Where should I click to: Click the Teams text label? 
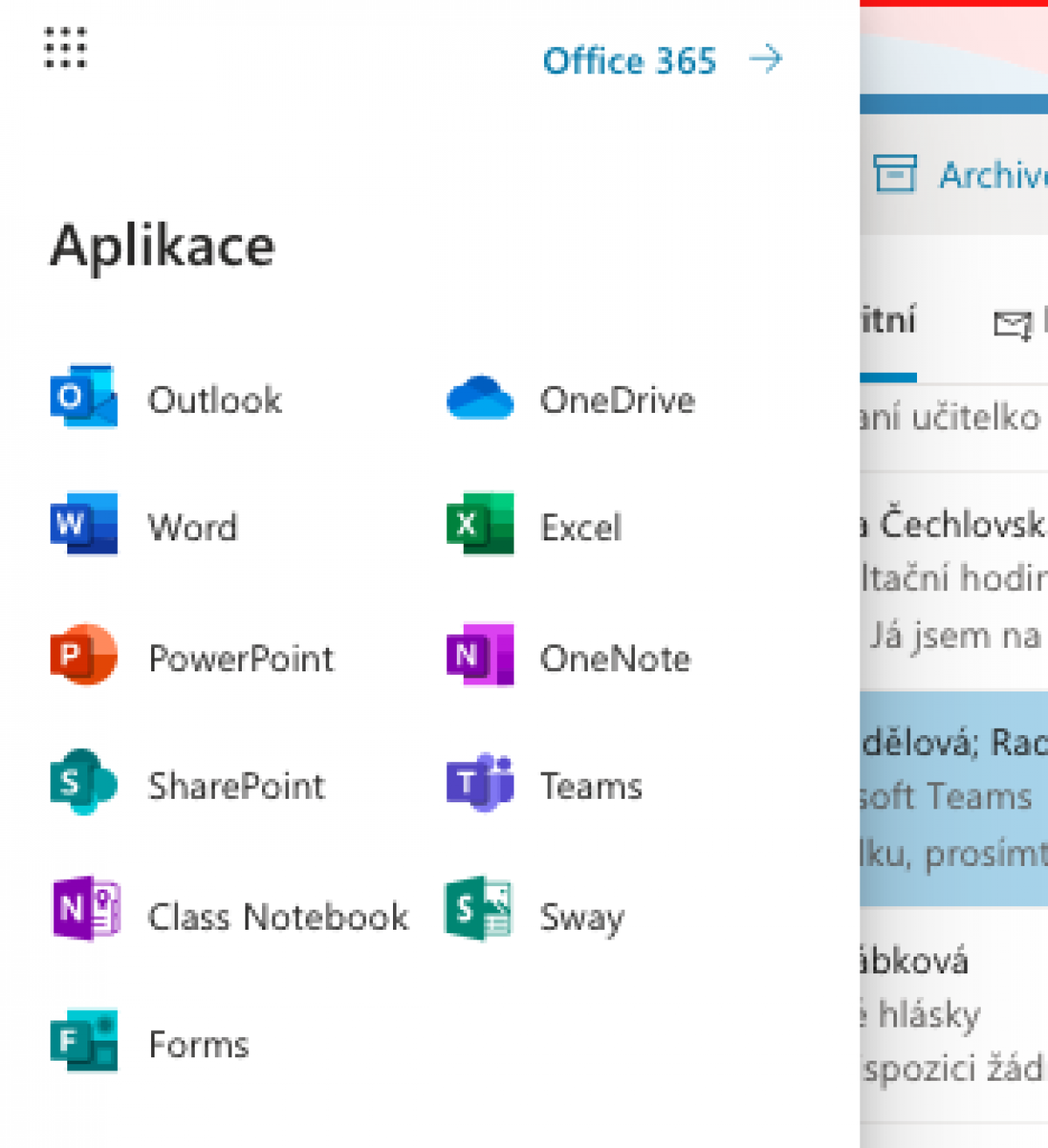point(591,786)
